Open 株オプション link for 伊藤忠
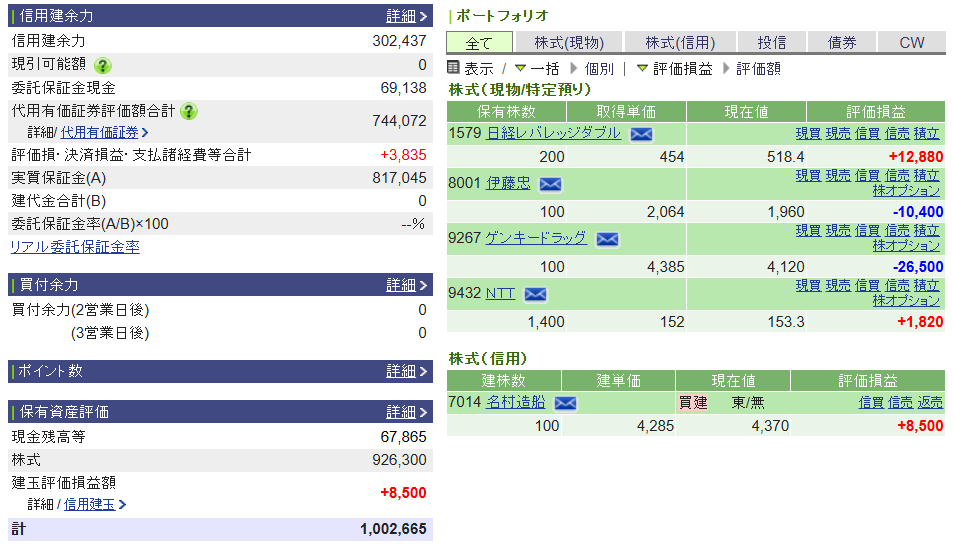The height and width of the screenshot is (551, 953). tap(905, 190)
